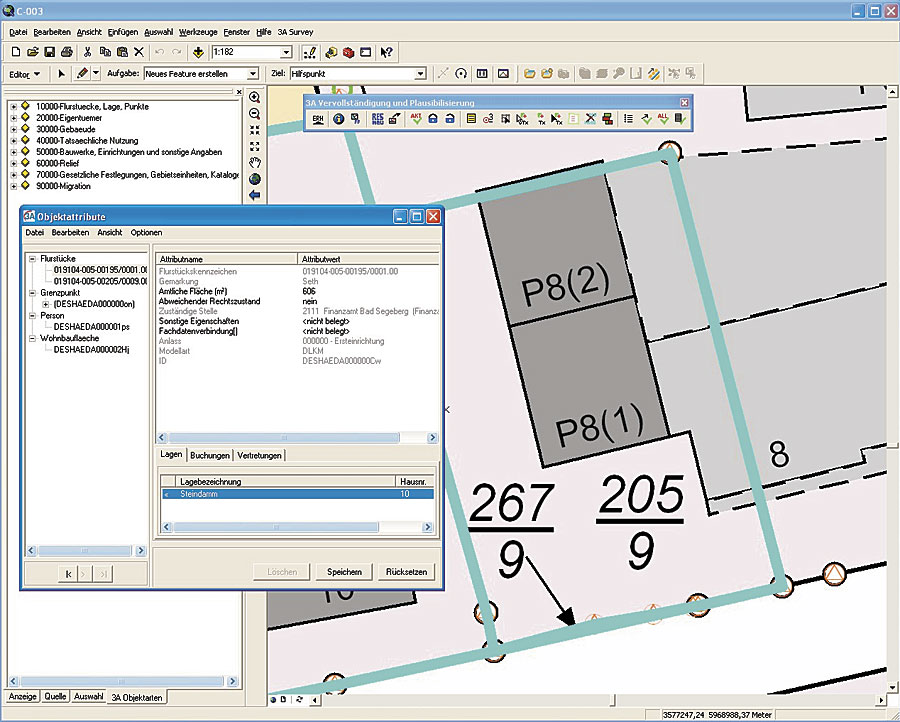Collapse the Flurstücke node in Objektattribute
Viewport: 900px width, 722px height.
click(33, 259)
